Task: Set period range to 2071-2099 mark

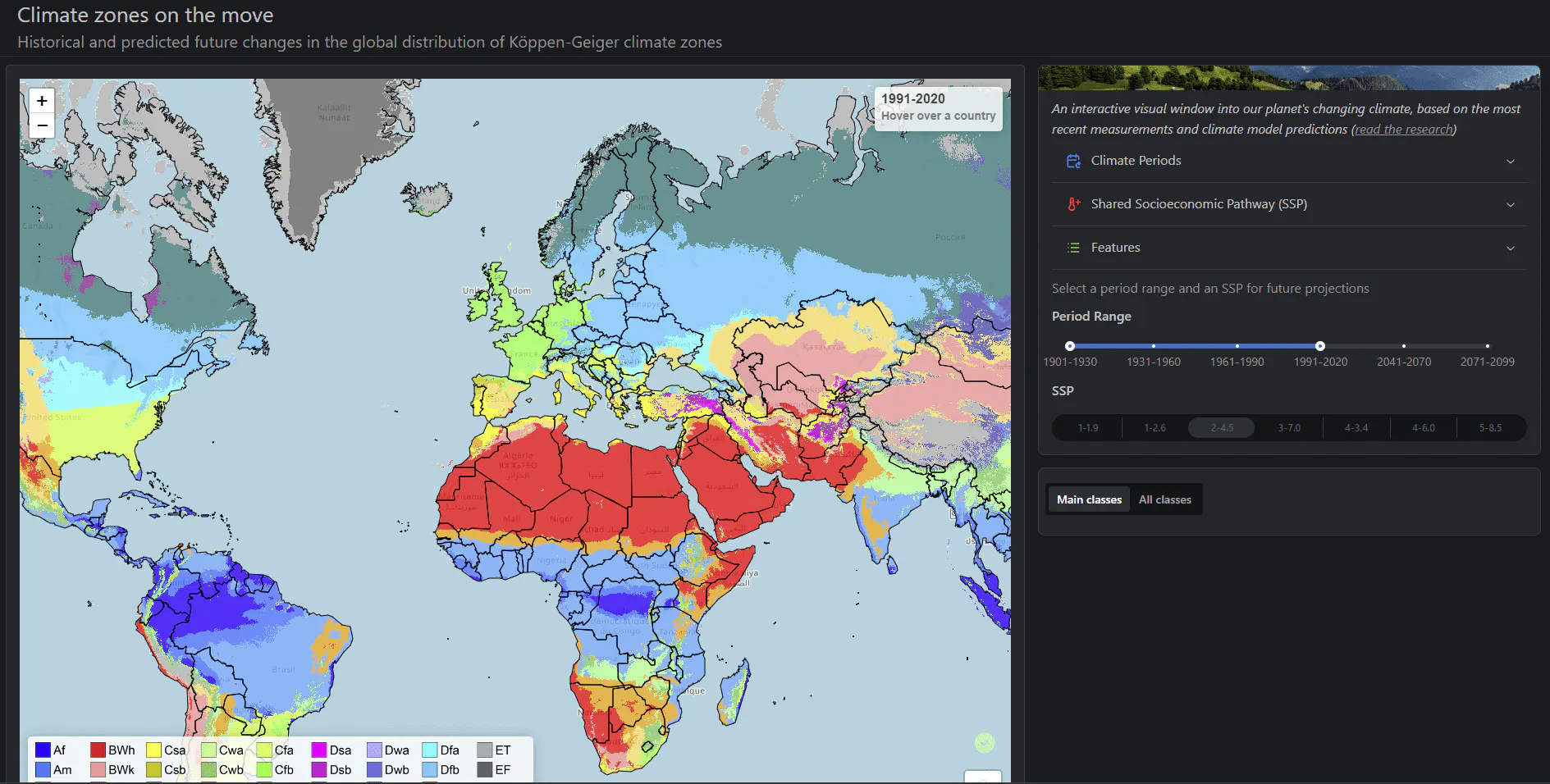Action: pos(1488,346)
